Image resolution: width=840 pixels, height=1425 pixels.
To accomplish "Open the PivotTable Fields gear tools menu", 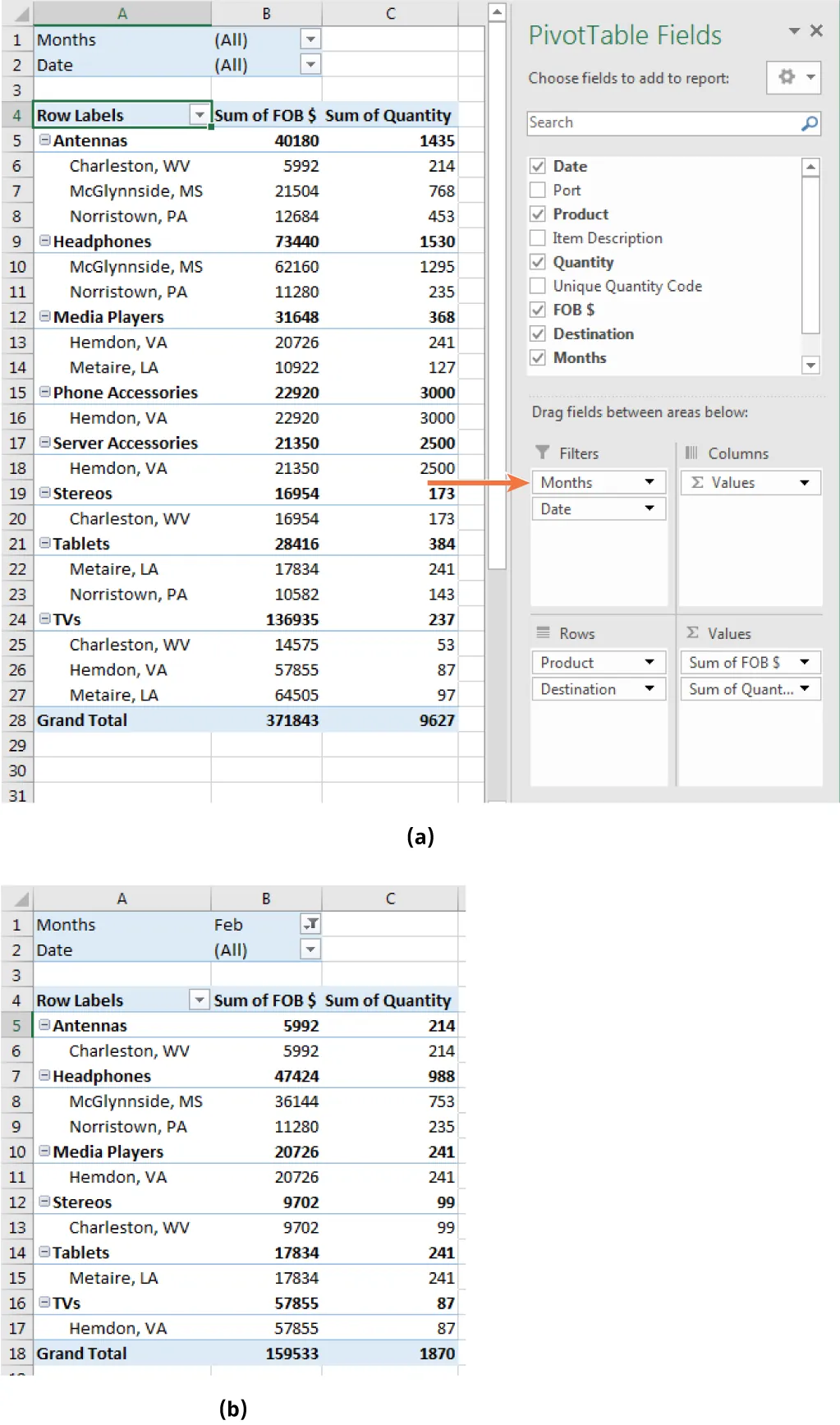I will (x=792, y=77).
